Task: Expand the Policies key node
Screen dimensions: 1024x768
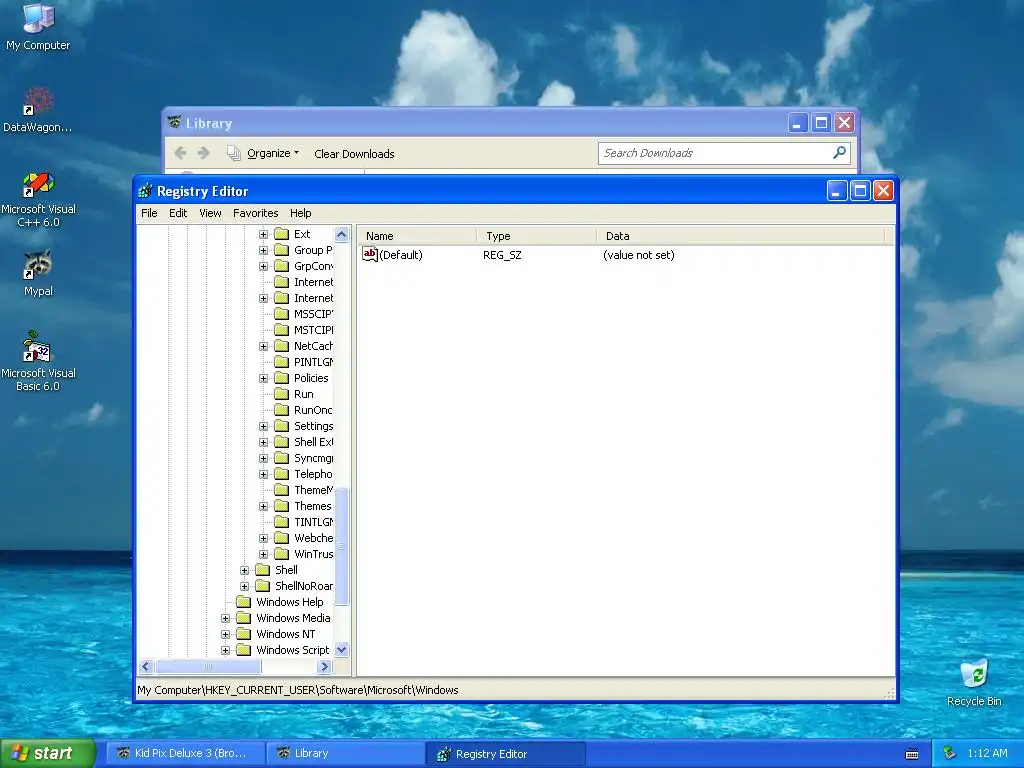Action: tap(263, 378)
